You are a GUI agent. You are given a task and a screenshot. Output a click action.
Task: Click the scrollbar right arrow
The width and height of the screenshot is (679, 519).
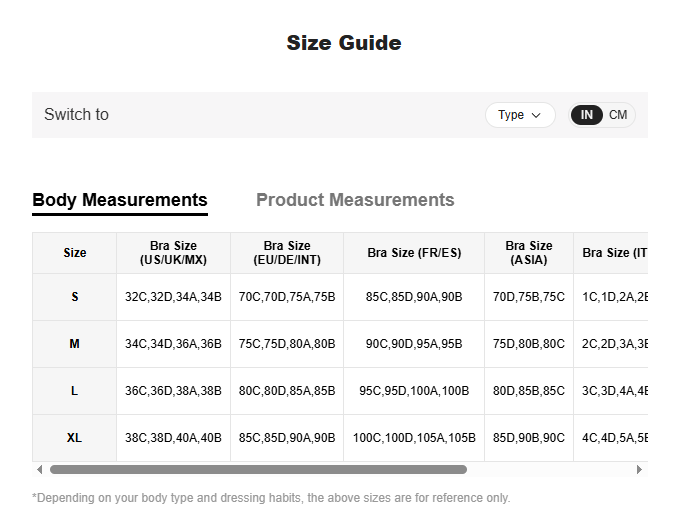coord(639,470)
